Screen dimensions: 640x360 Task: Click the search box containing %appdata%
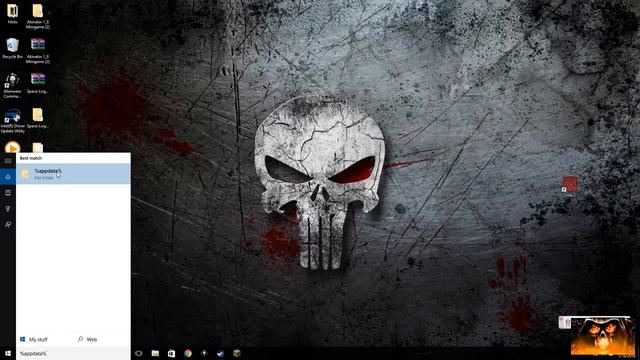(73, 353)
